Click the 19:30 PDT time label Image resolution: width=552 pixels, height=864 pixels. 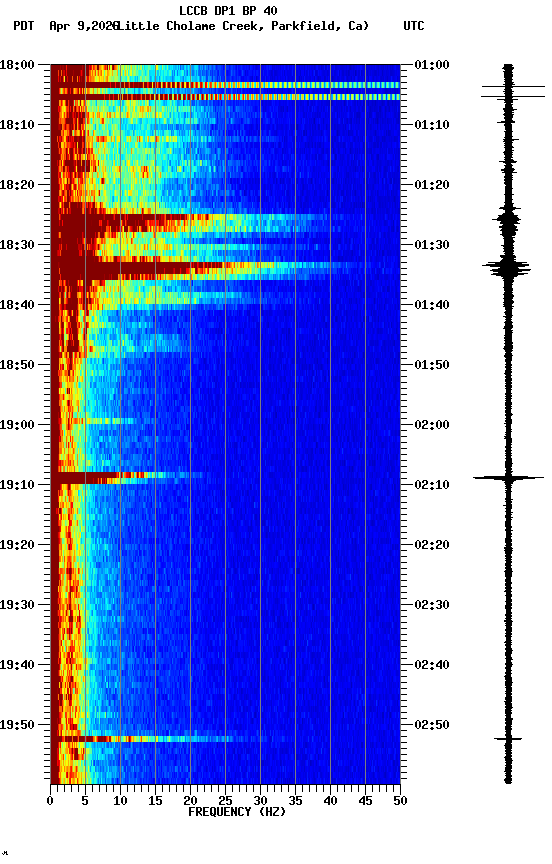(x=17, y=605)
